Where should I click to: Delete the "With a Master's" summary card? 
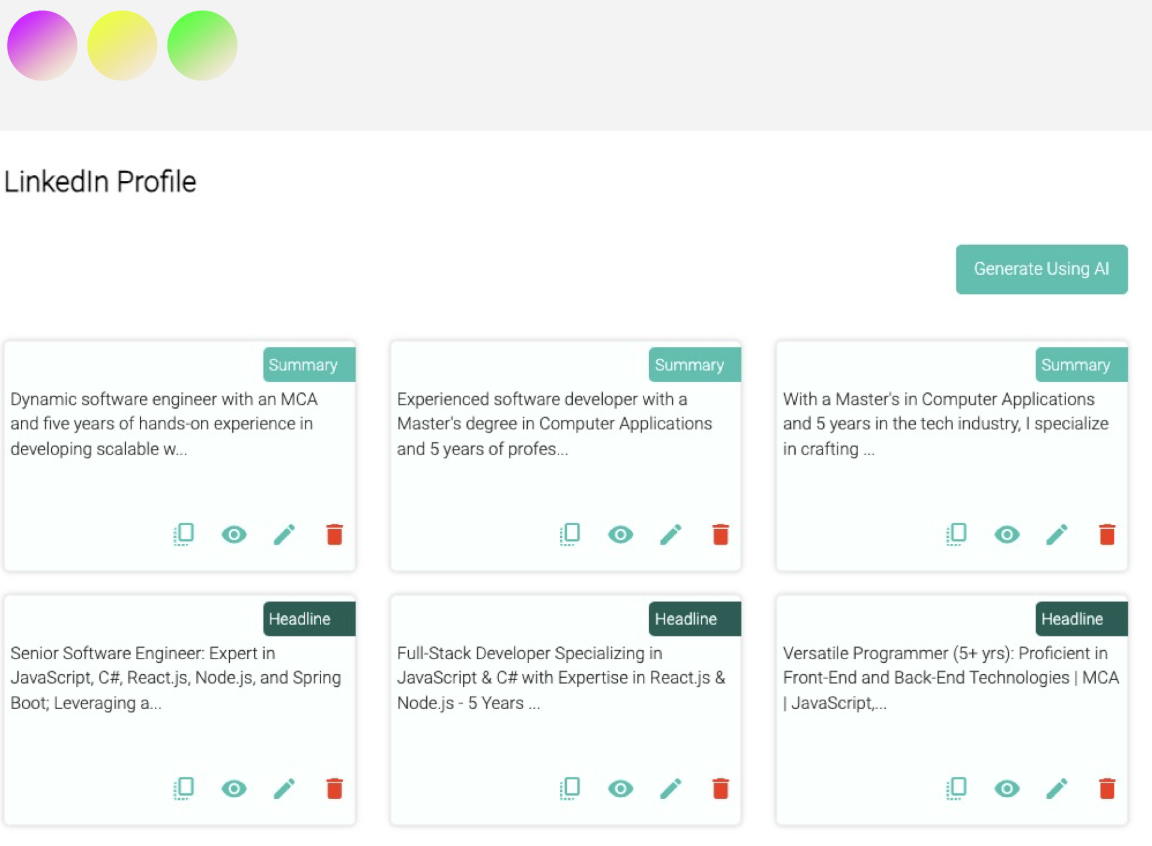click(x=1107, y=534)
